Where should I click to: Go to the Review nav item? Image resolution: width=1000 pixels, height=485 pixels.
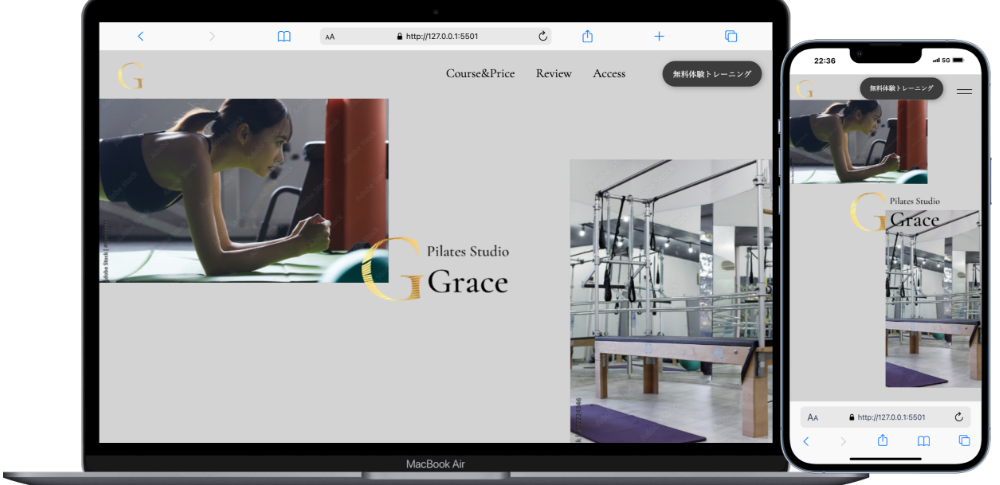[x=554, y=74]
